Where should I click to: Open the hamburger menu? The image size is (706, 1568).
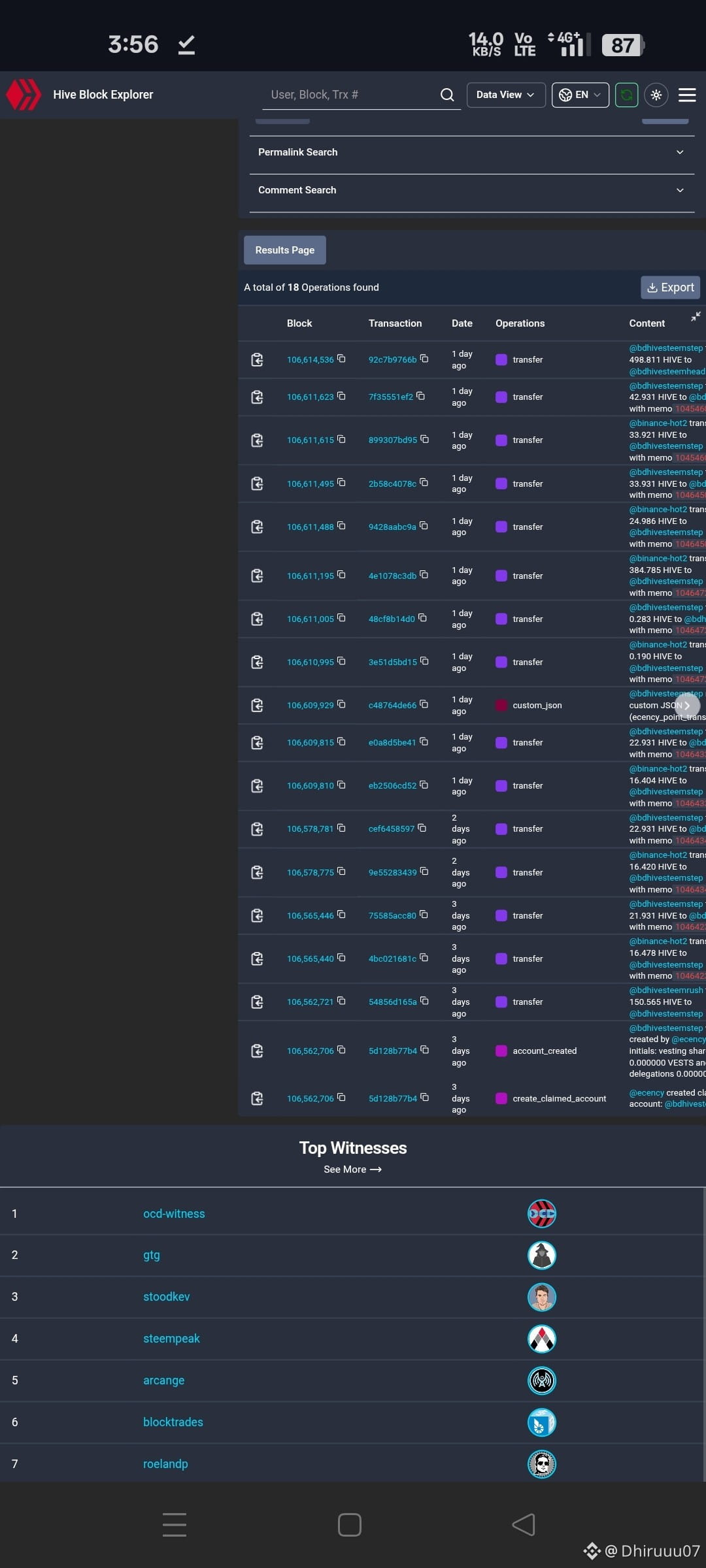click(x=687, y=95)
